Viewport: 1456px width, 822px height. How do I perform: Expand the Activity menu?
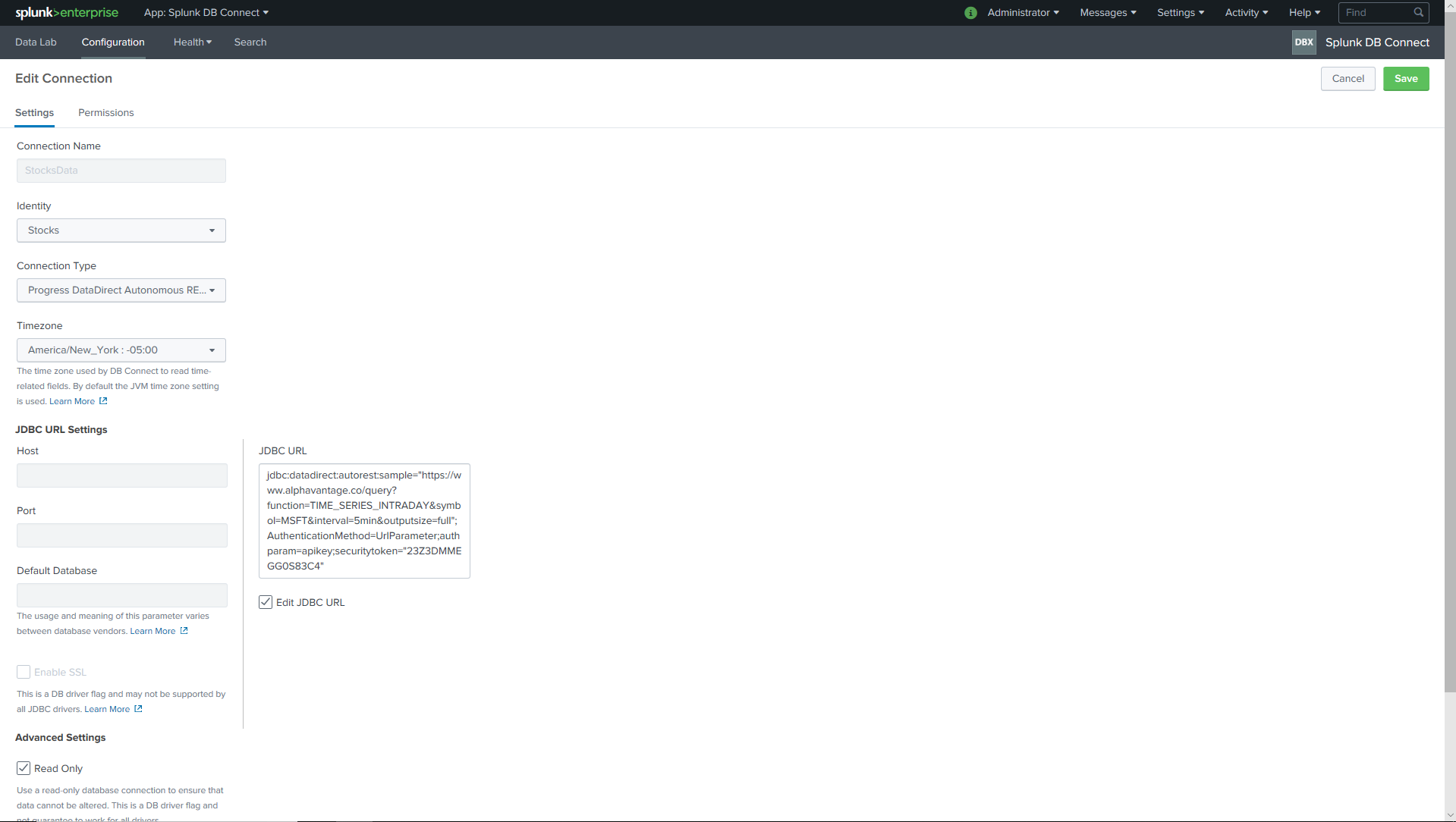tap(1247, 13)
